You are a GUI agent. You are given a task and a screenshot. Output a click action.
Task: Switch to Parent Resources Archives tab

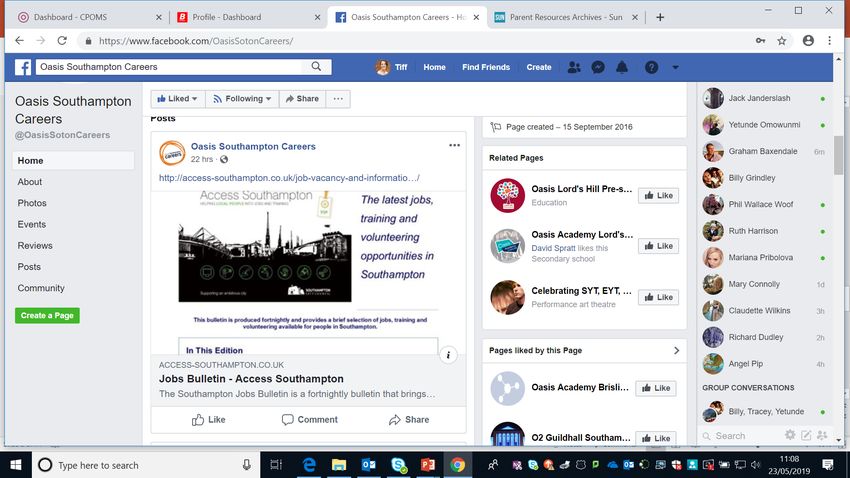tap(565, 17)
